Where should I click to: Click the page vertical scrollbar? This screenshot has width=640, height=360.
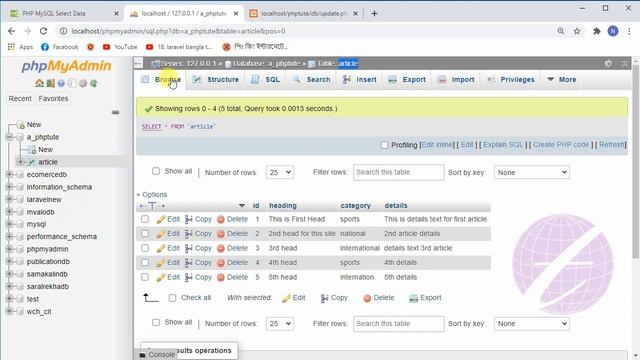(x=636, y=161)
